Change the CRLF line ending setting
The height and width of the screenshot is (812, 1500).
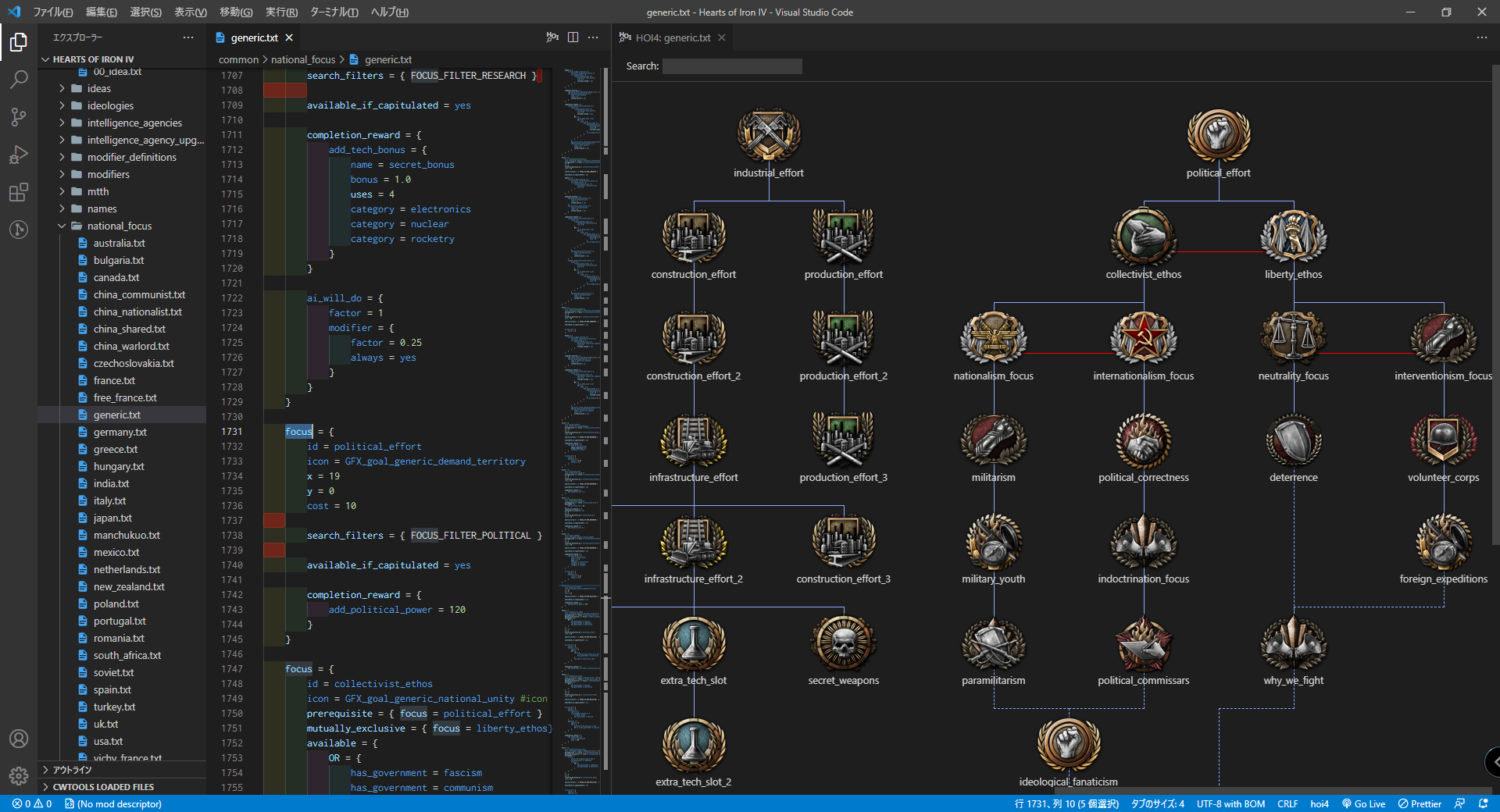[x=1287, y=803]
